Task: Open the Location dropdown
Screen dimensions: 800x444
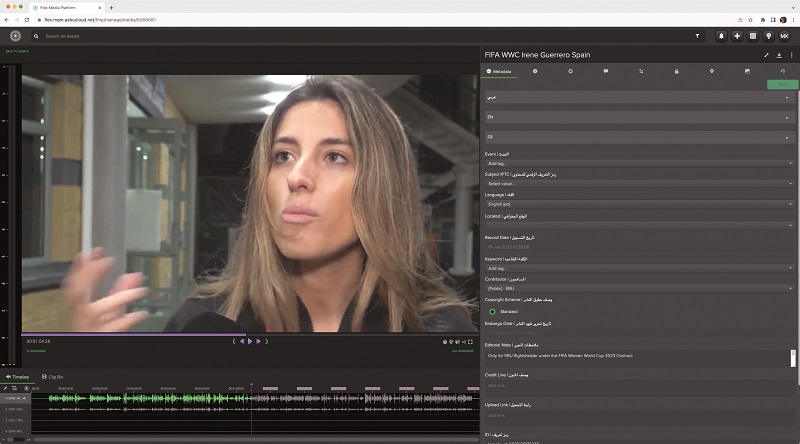Action: click(639, 225)
